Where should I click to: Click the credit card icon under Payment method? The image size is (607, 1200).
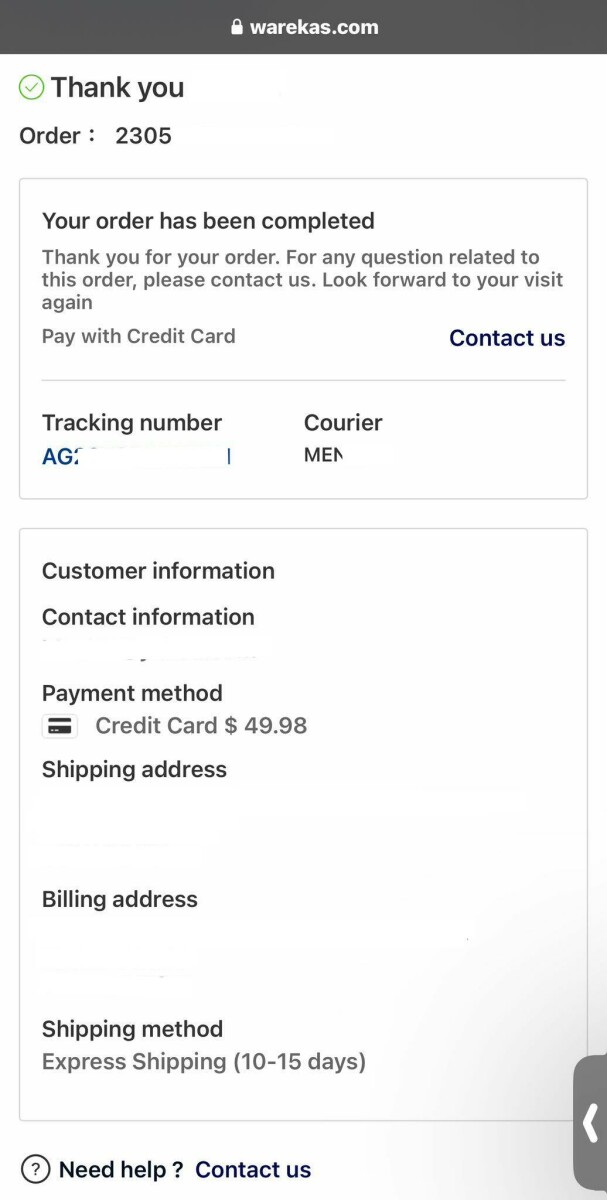pyautogui.click(x=60, y=727)
